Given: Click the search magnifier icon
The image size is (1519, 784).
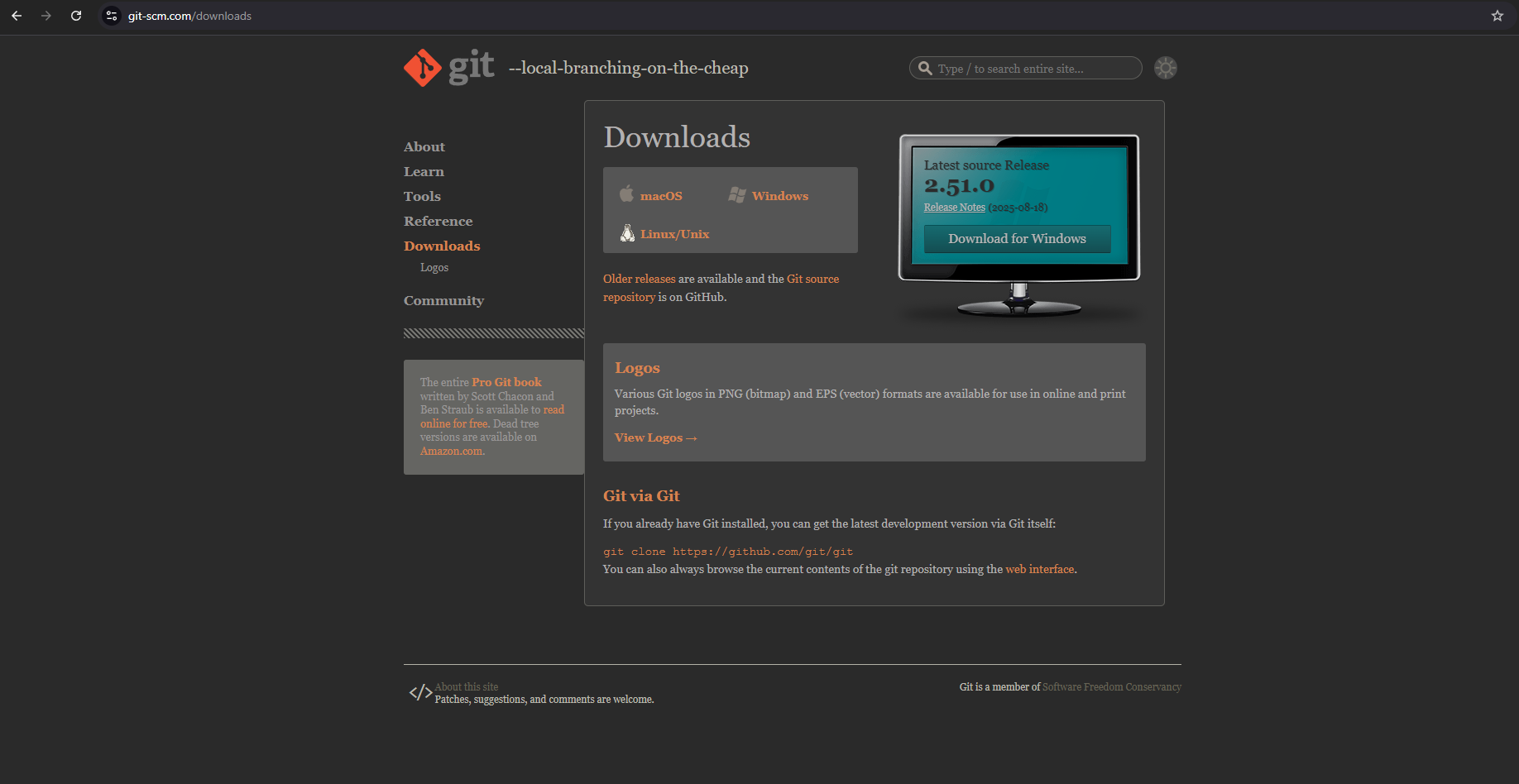Looking at the screenshot, I should (926, 68).
